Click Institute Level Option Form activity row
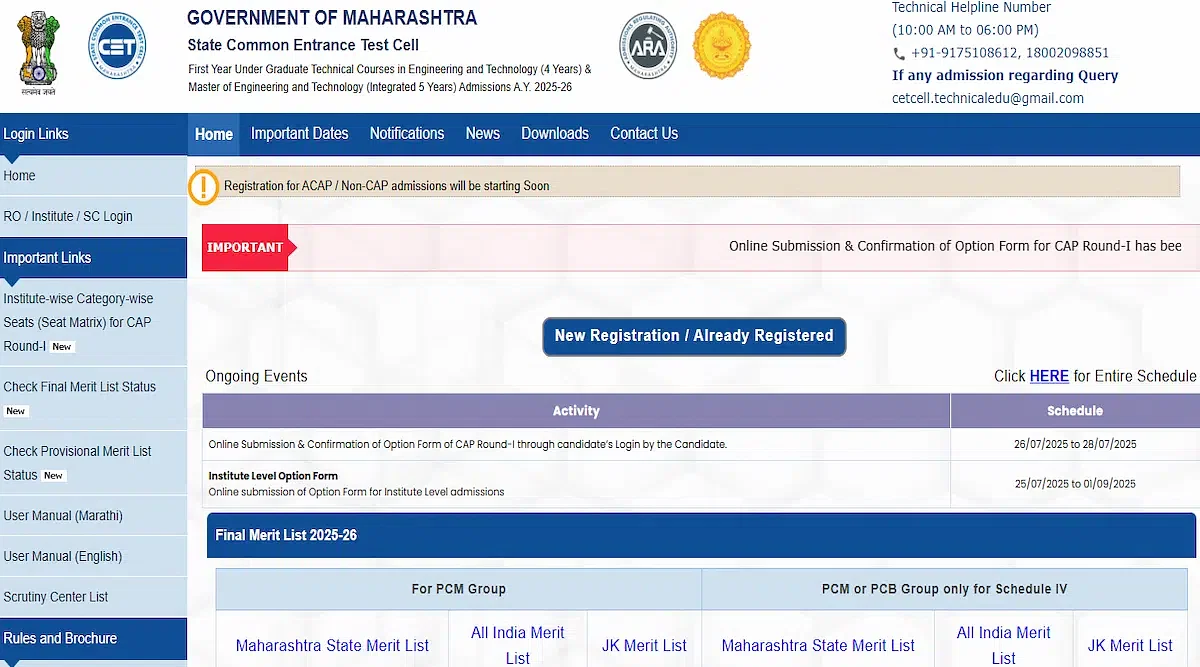 (576, 484)
